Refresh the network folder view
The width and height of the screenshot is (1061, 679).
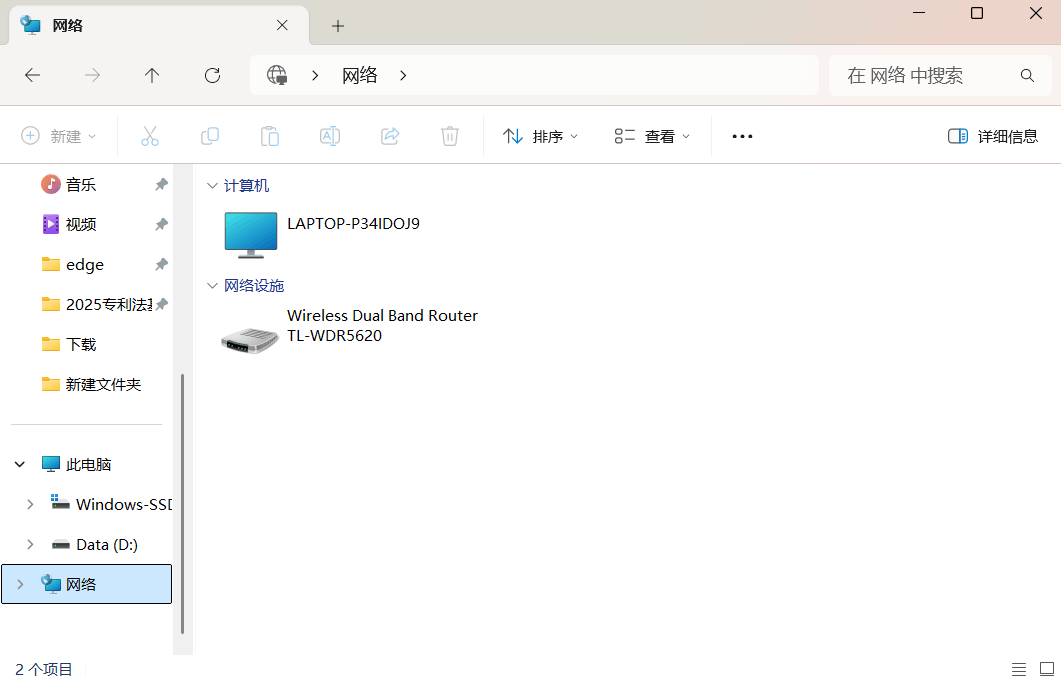pyautogui.click(x=212, y=75)
